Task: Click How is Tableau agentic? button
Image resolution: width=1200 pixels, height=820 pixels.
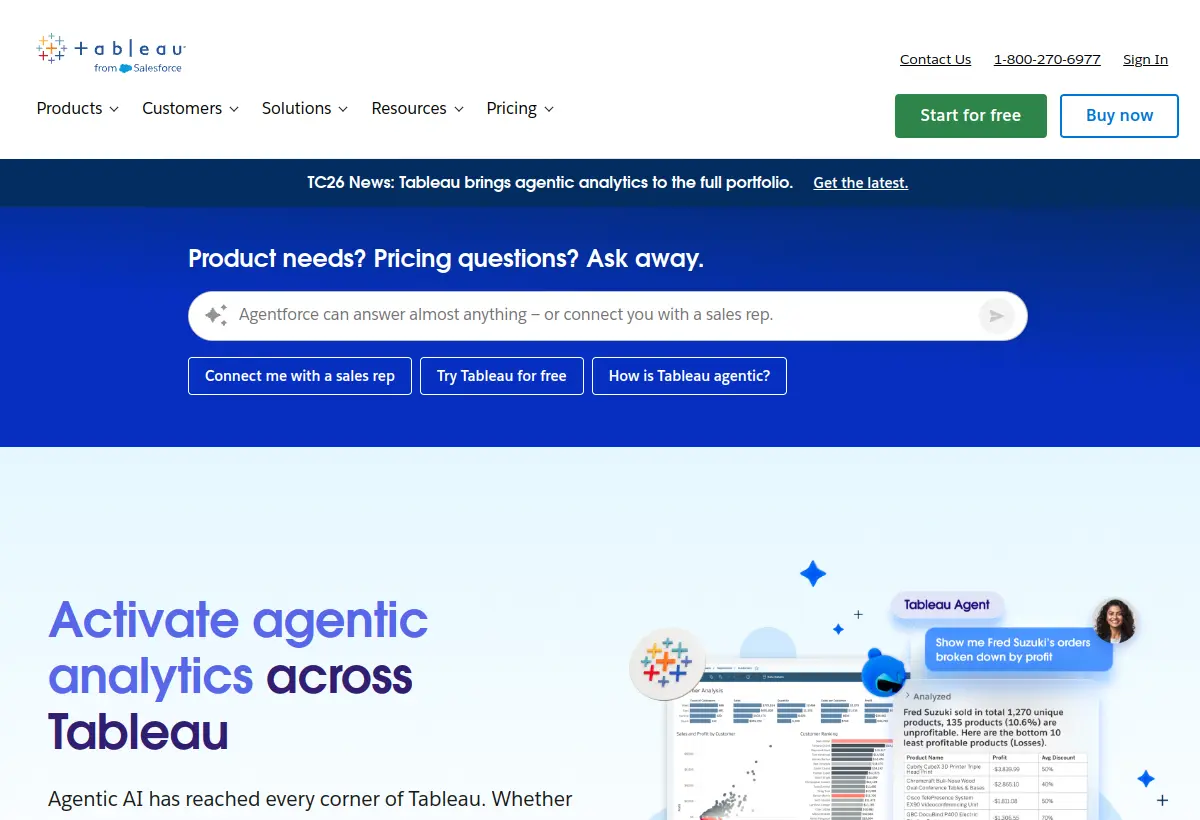Action: click(x=689, y=376)
